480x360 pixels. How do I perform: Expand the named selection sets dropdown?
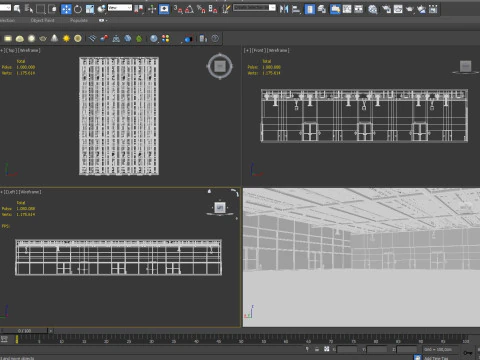point(255,7)
